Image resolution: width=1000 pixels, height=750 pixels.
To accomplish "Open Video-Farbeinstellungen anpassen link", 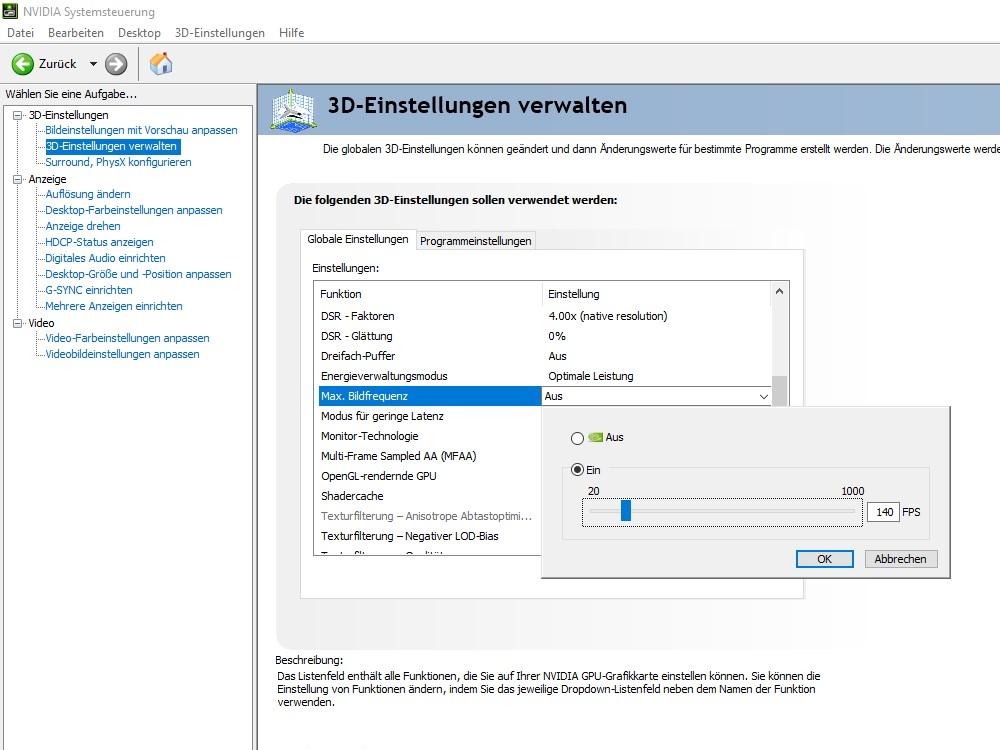I will point(127,338).
